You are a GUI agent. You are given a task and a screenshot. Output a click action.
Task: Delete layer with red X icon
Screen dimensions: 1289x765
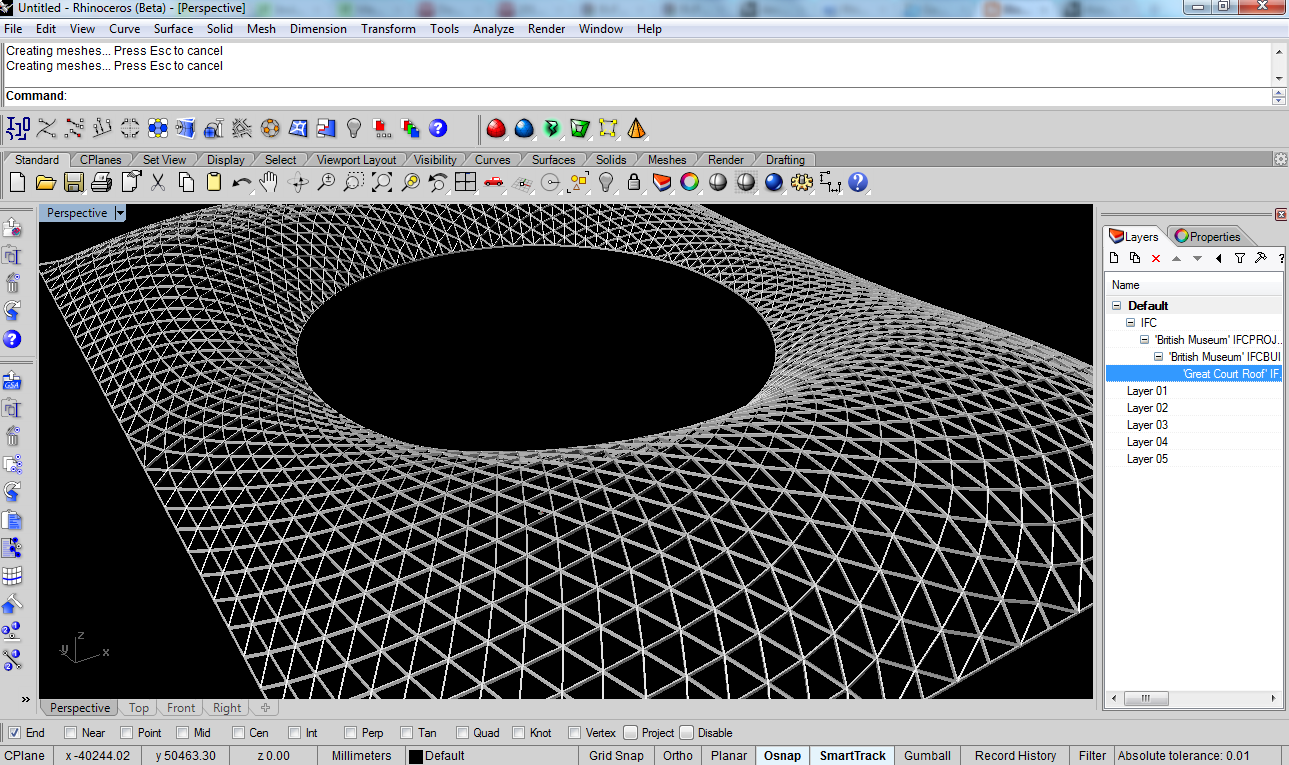(x=1156, y=258)
